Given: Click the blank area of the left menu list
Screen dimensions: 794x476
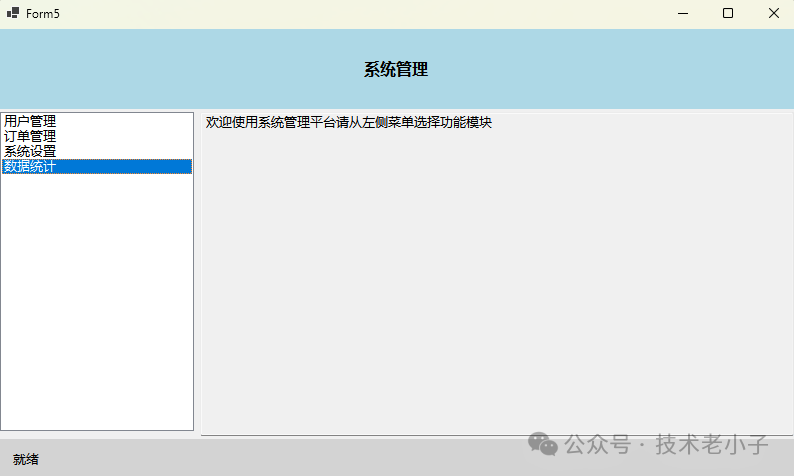Looking at the screenshot, I should [97, 300].
